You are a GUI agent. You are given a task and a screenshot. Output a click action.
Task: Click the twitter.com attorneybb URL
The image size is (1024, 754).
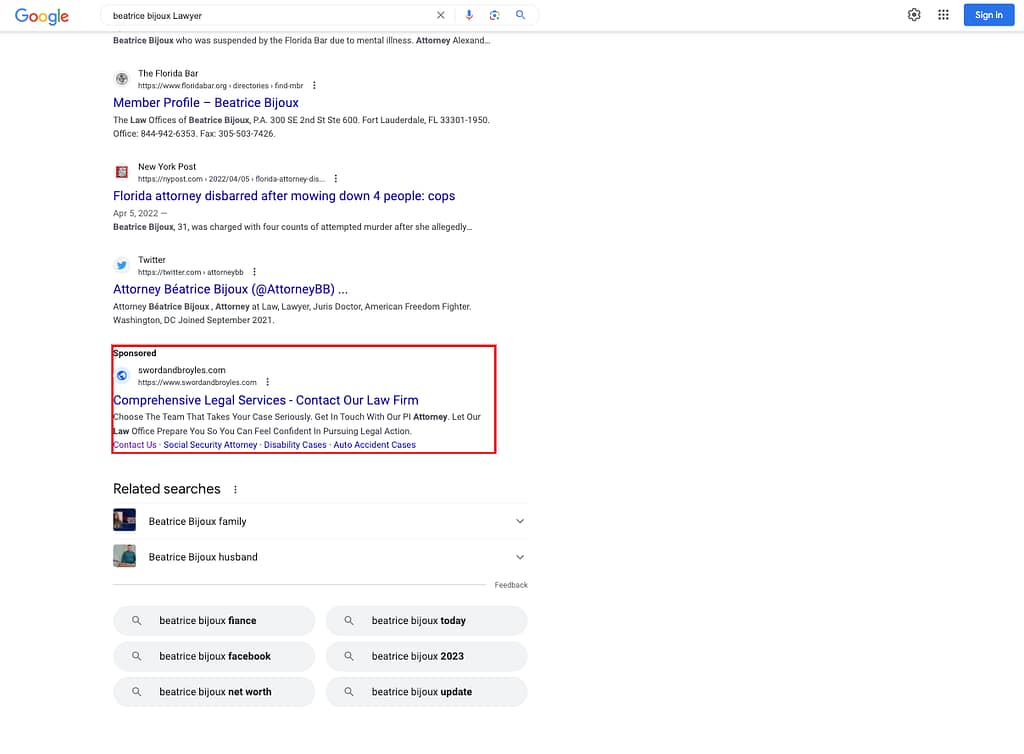pyautogui.click(x=191, y=272)
